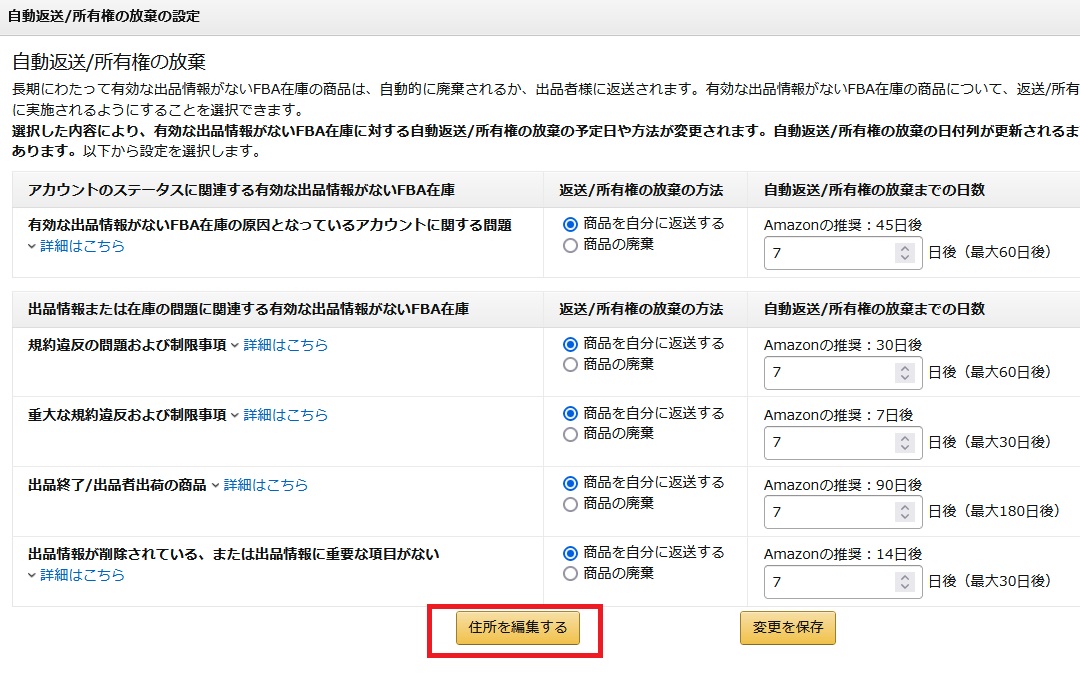Click the text 日後（最大180日後）
The width and height of the screenshot is (1080, 688).
[x=993, y=511]
